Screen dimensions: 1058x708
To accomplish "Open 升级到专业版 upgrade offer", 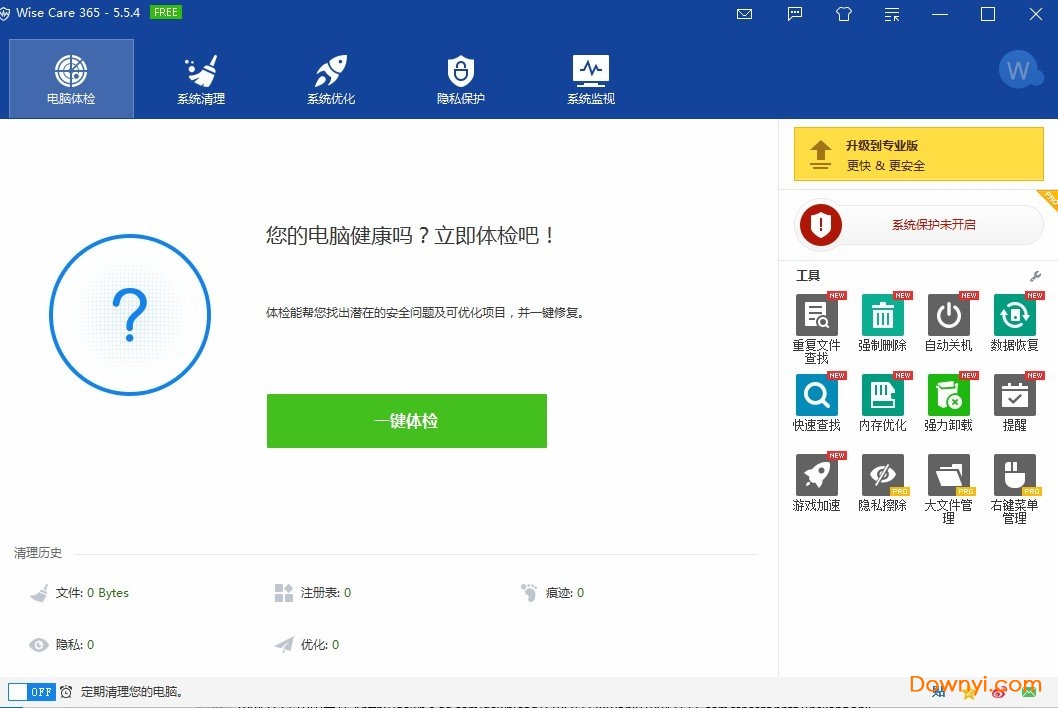I will (x=917, y=153).
